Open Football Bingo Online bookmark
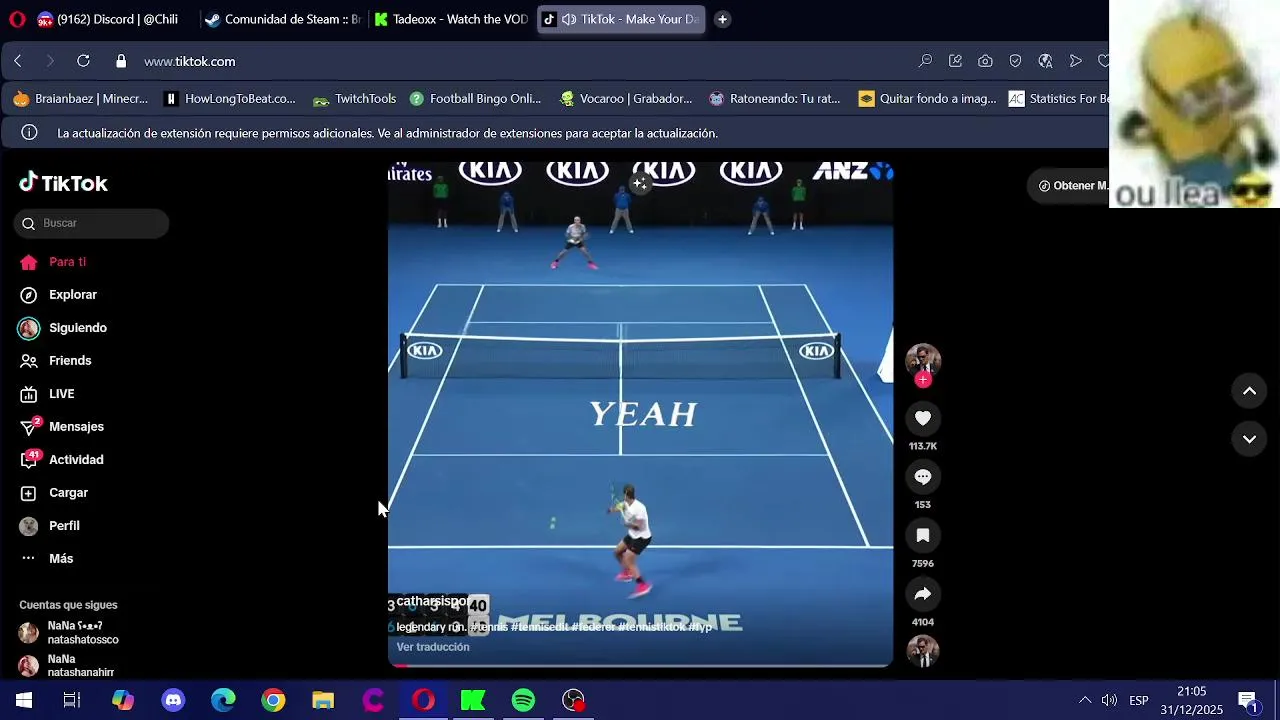 coord(475,99)
